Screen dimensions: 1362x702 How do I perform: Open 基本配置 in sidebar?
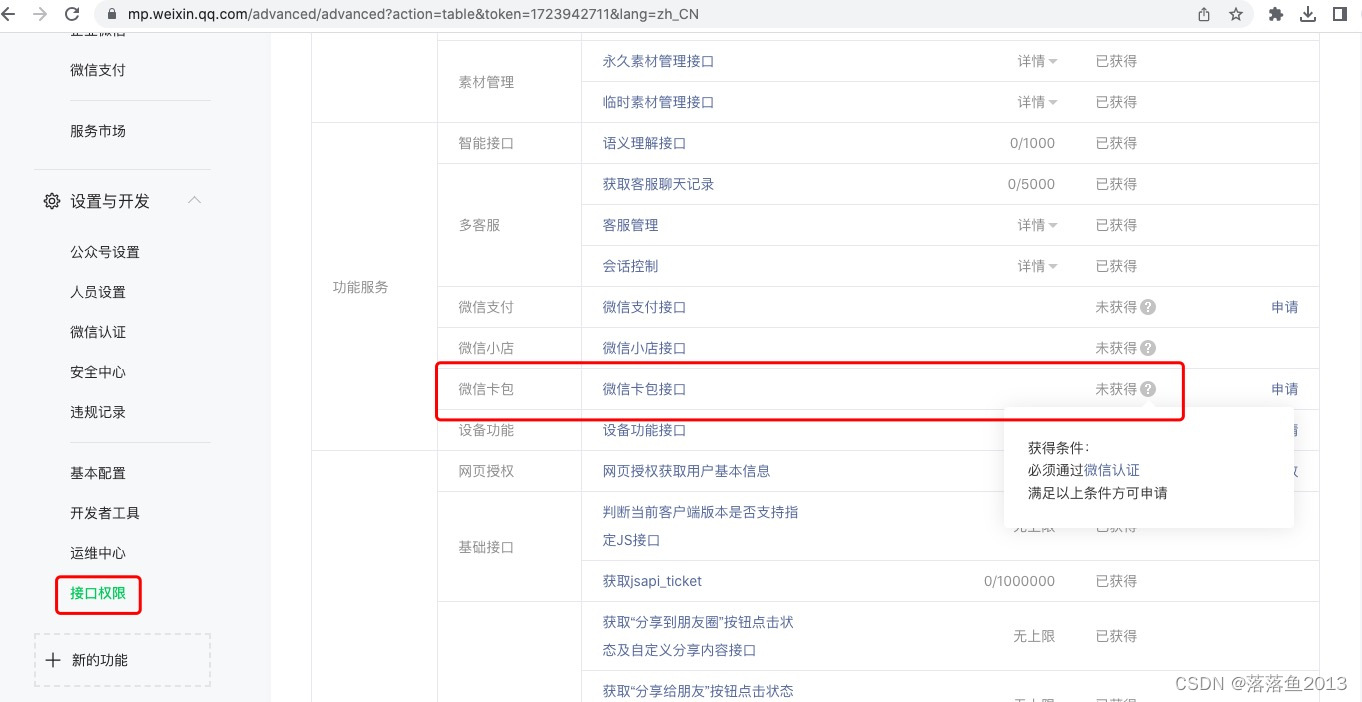tap(98, 473)
